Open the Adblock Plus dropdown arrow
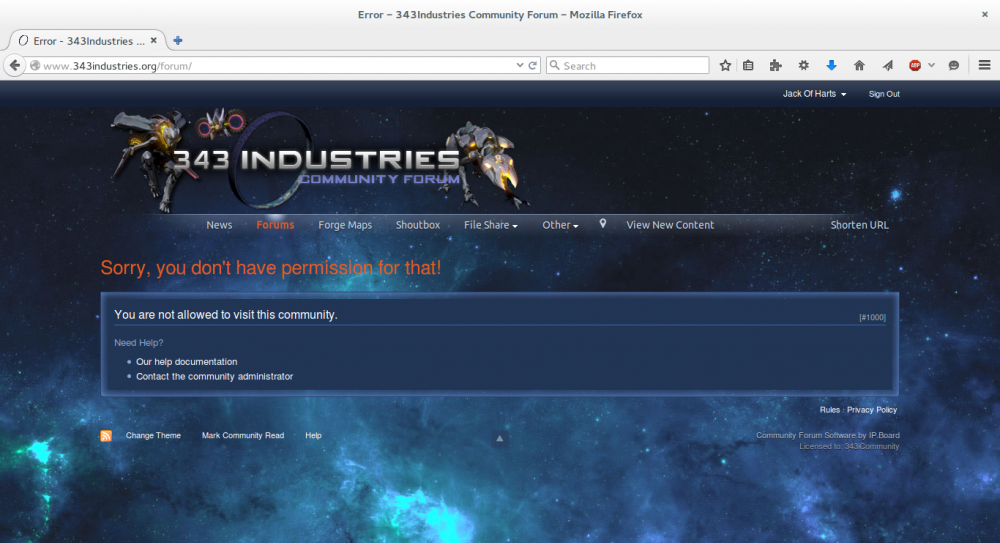 click(932, 65)
